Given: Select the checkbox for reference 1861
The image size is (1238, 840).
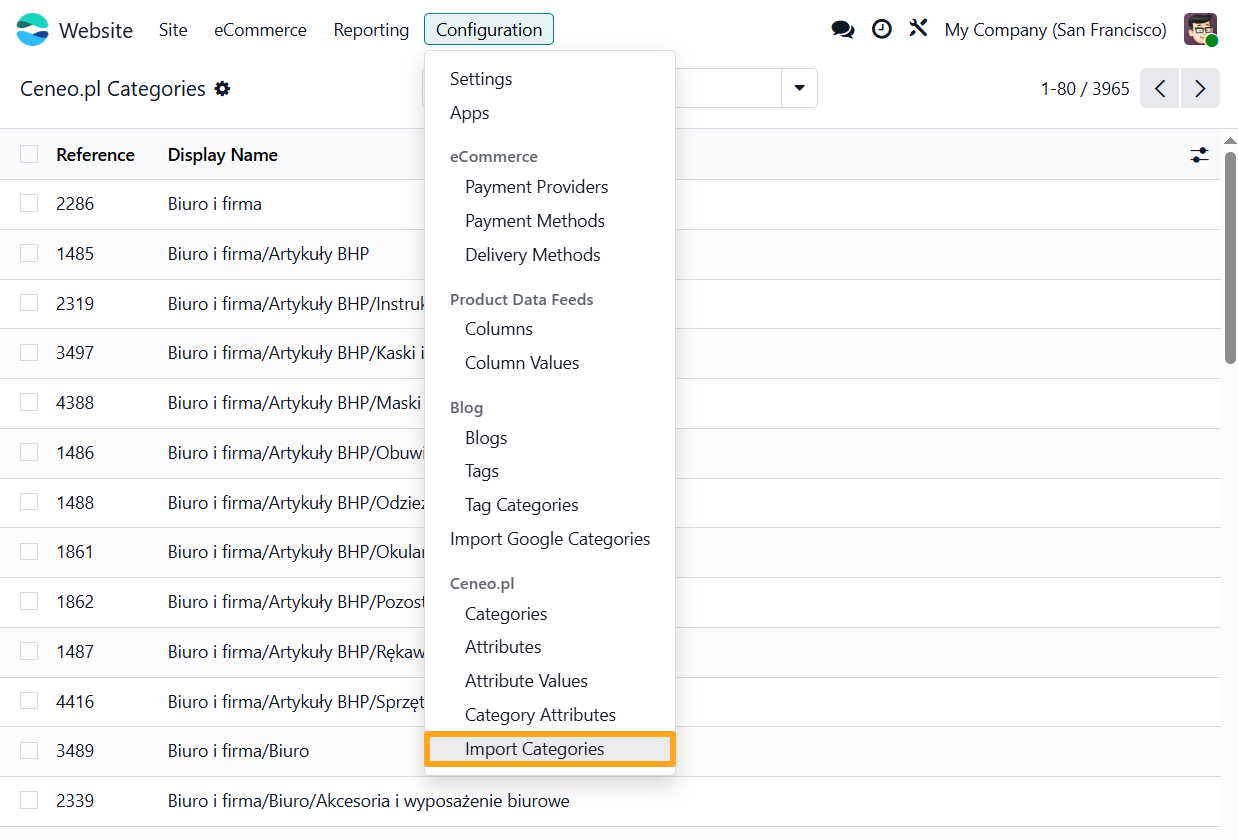Looking at the screenshot, I should point(29,551).
